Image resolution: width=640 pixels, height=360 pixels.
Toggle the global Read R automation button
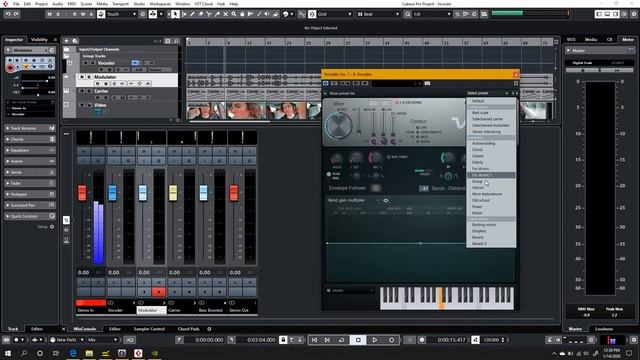pos(74,14)
